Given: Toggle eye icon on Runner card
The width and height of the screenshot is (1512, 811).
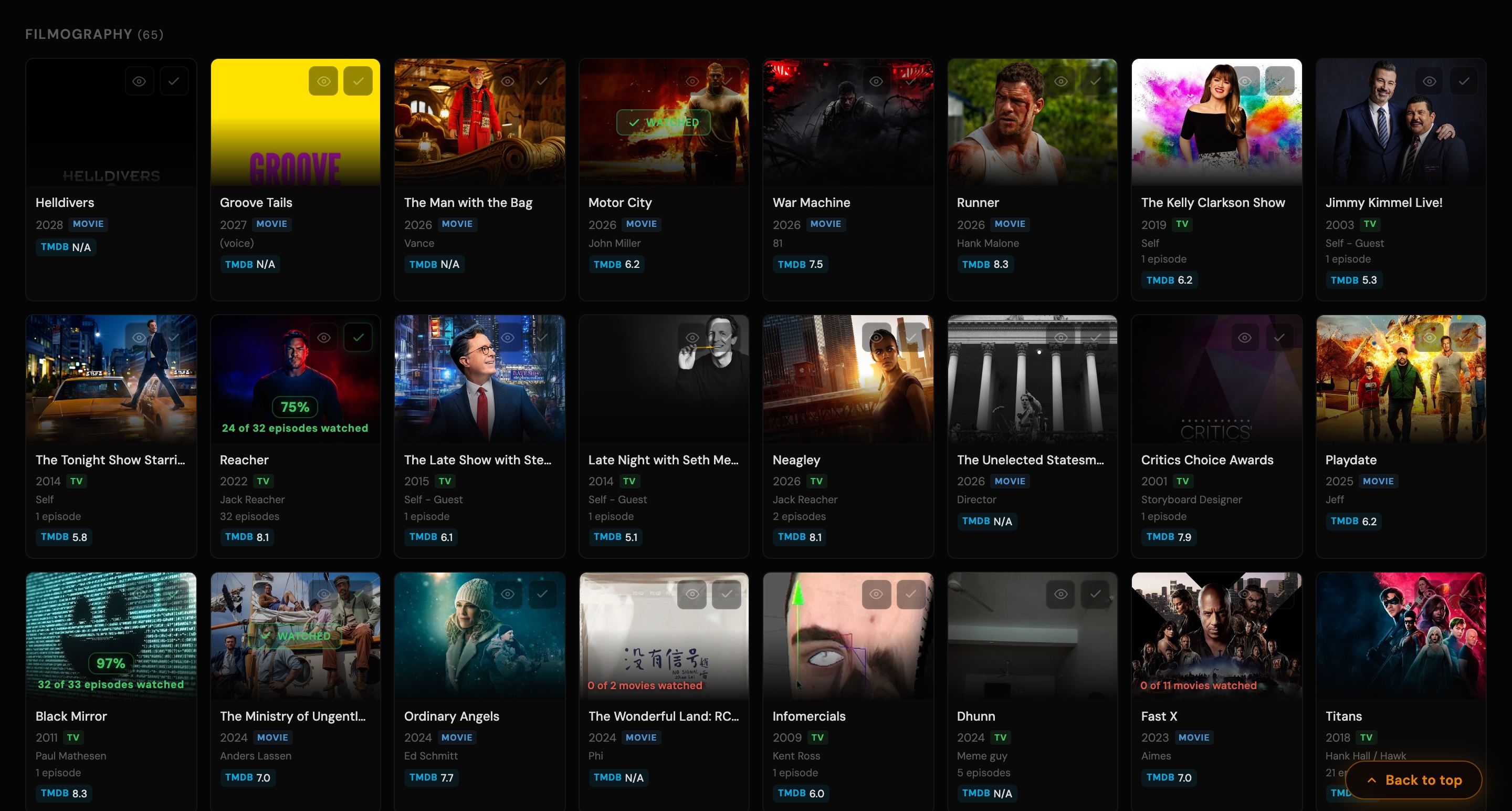Looking at the screenshot, I should [x=1060, y=81].
